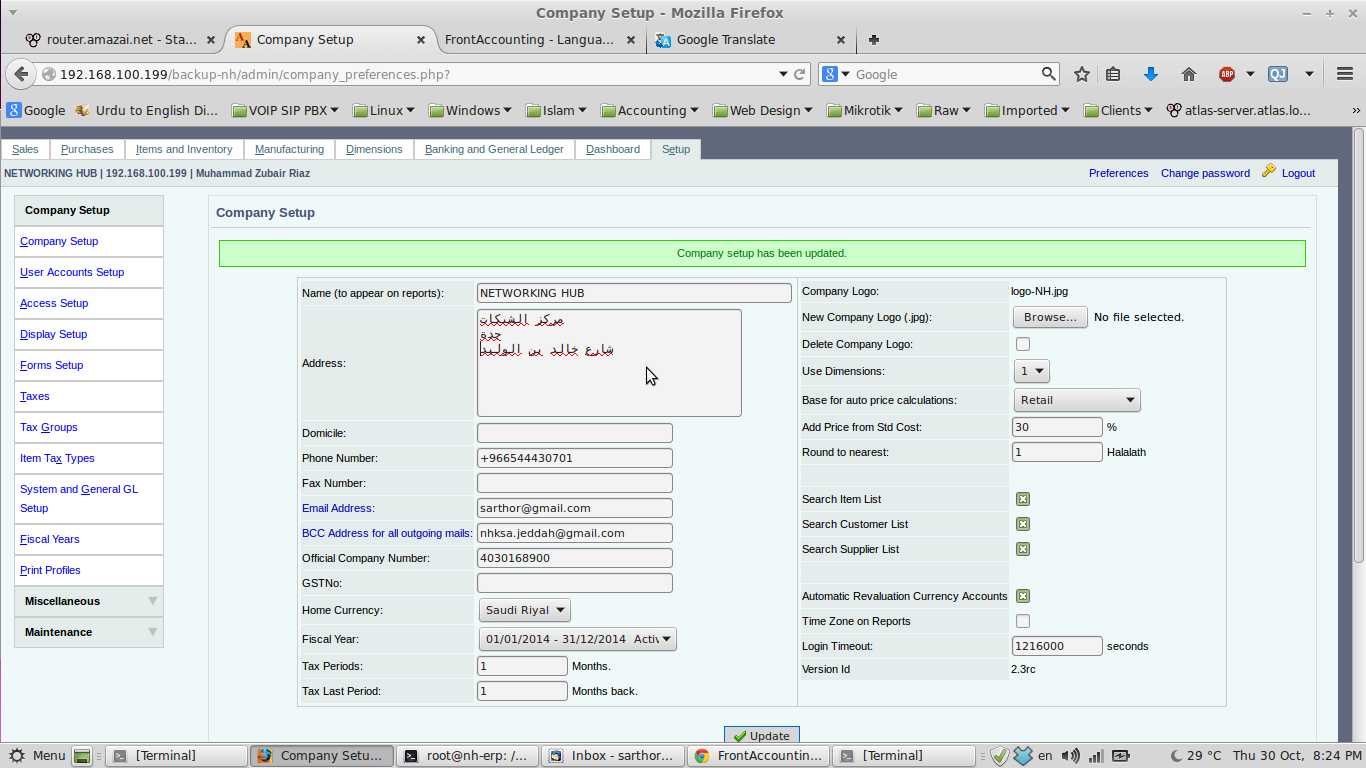Reload the page with the refresh icon
1366x768 pixels.
click(x=800, y=74)
